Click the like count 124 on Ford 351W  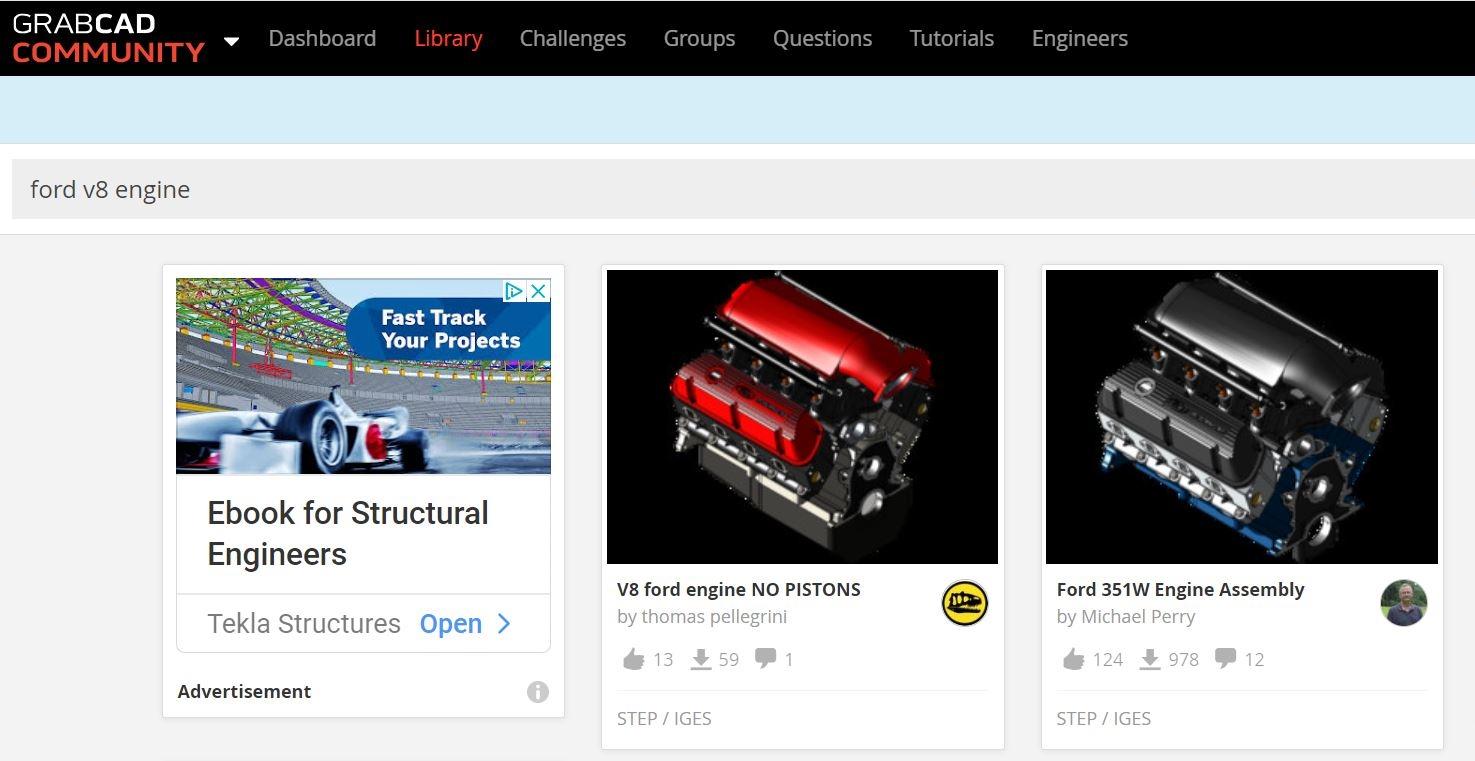(x=1108, y=659)
